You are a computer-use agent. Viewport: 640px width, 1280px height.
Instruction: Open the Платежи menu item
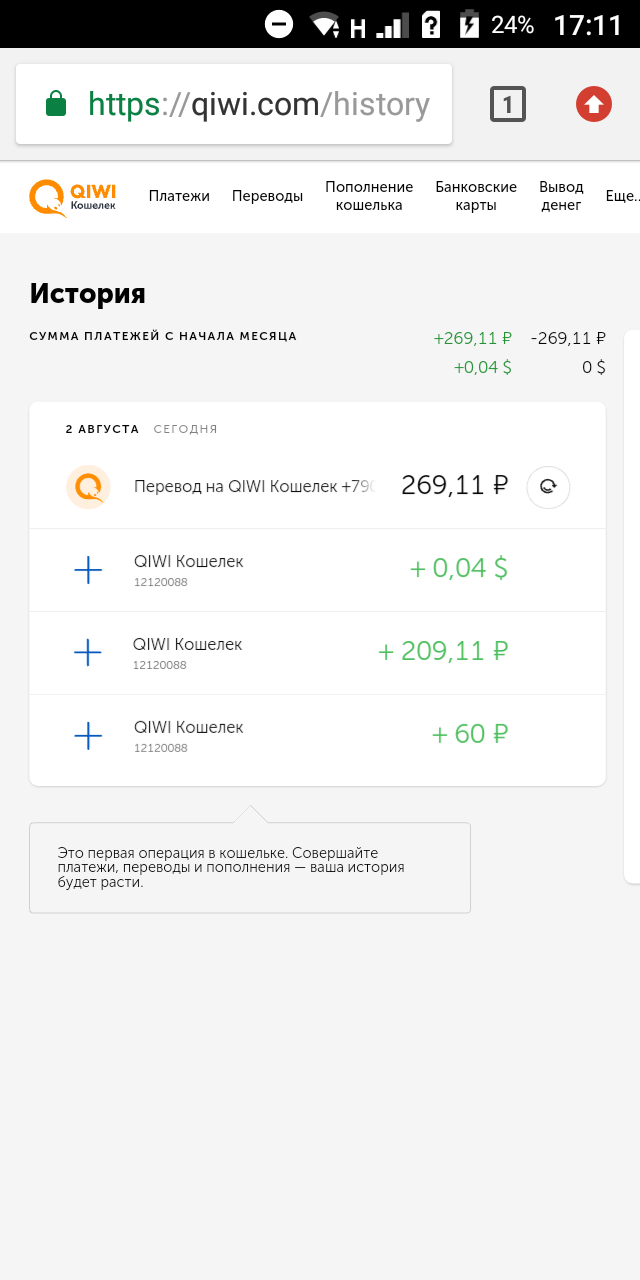(179, 196)
